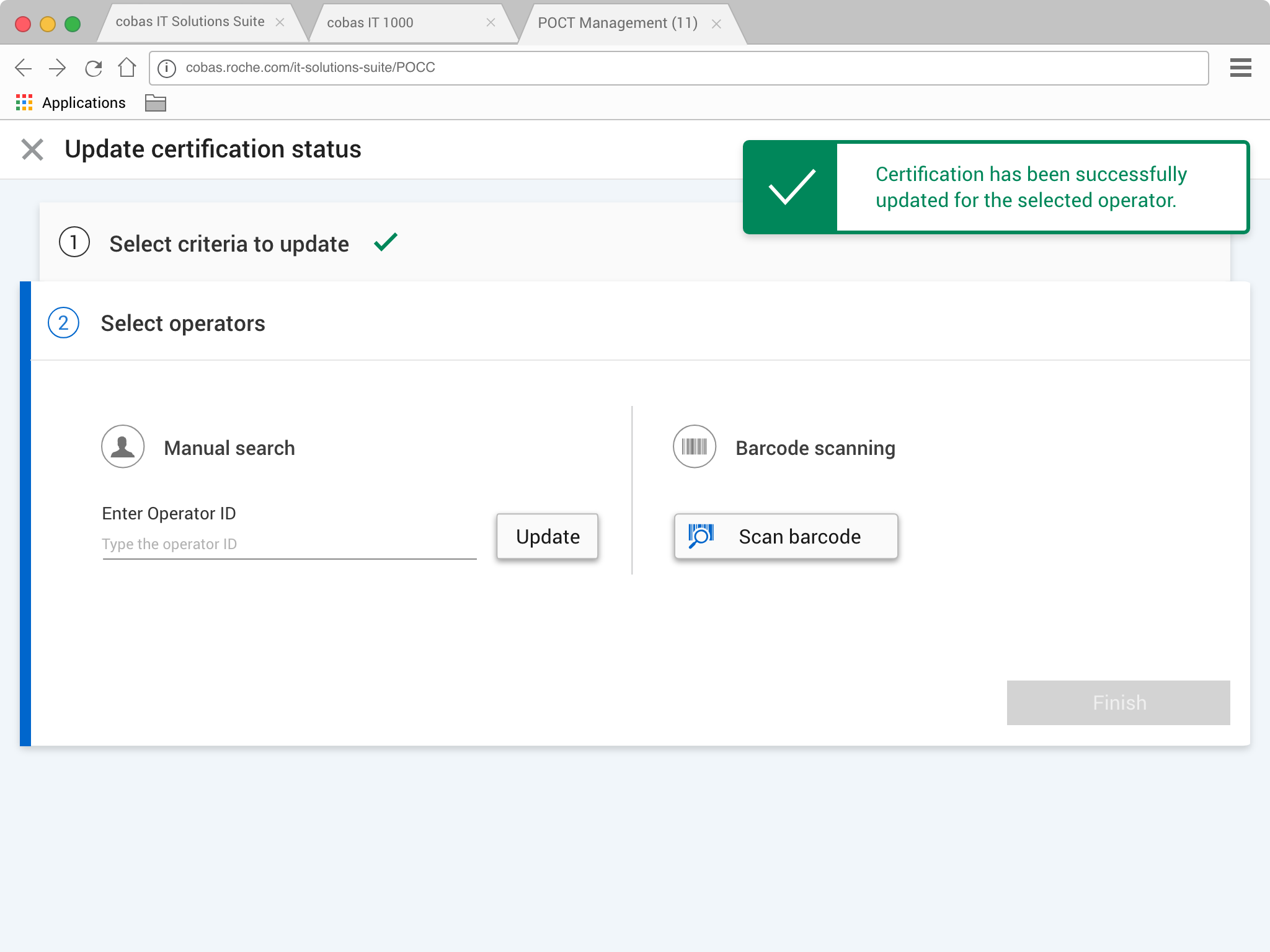Click the site info icon in the address bar
The image size is (1270, 952).
coord(167,68)
